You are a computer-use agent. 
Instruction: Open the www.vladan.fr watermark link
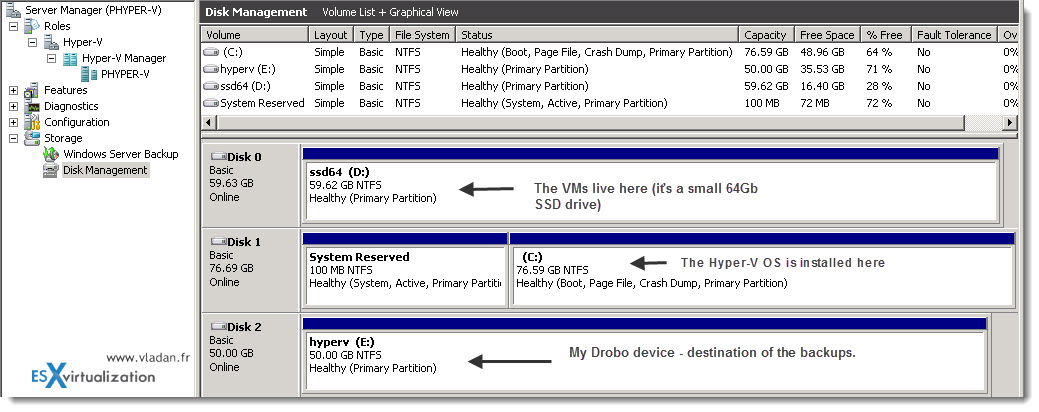coord(148,357)
